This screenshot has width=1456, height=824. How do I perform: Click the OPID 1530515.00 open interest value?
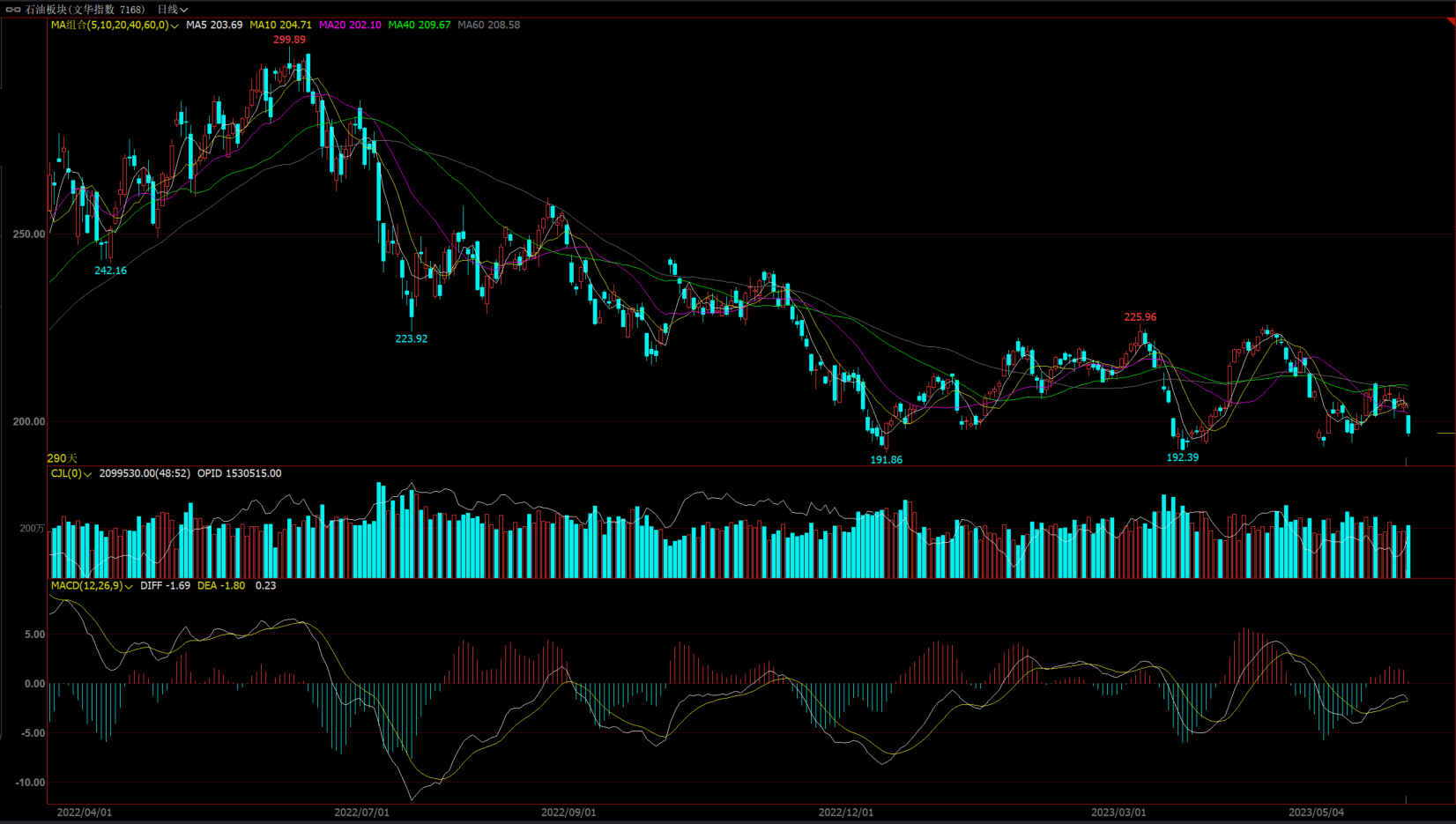[239, 473]
